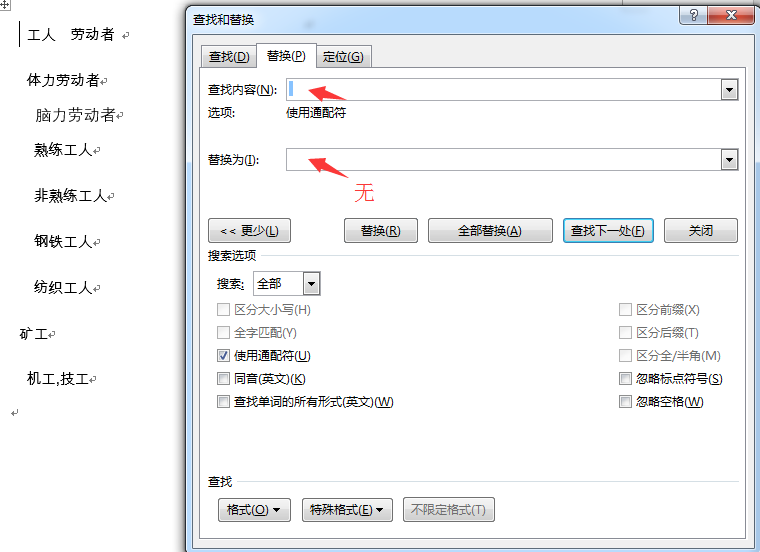Click the text 工人 in the document

pos(42,35)
